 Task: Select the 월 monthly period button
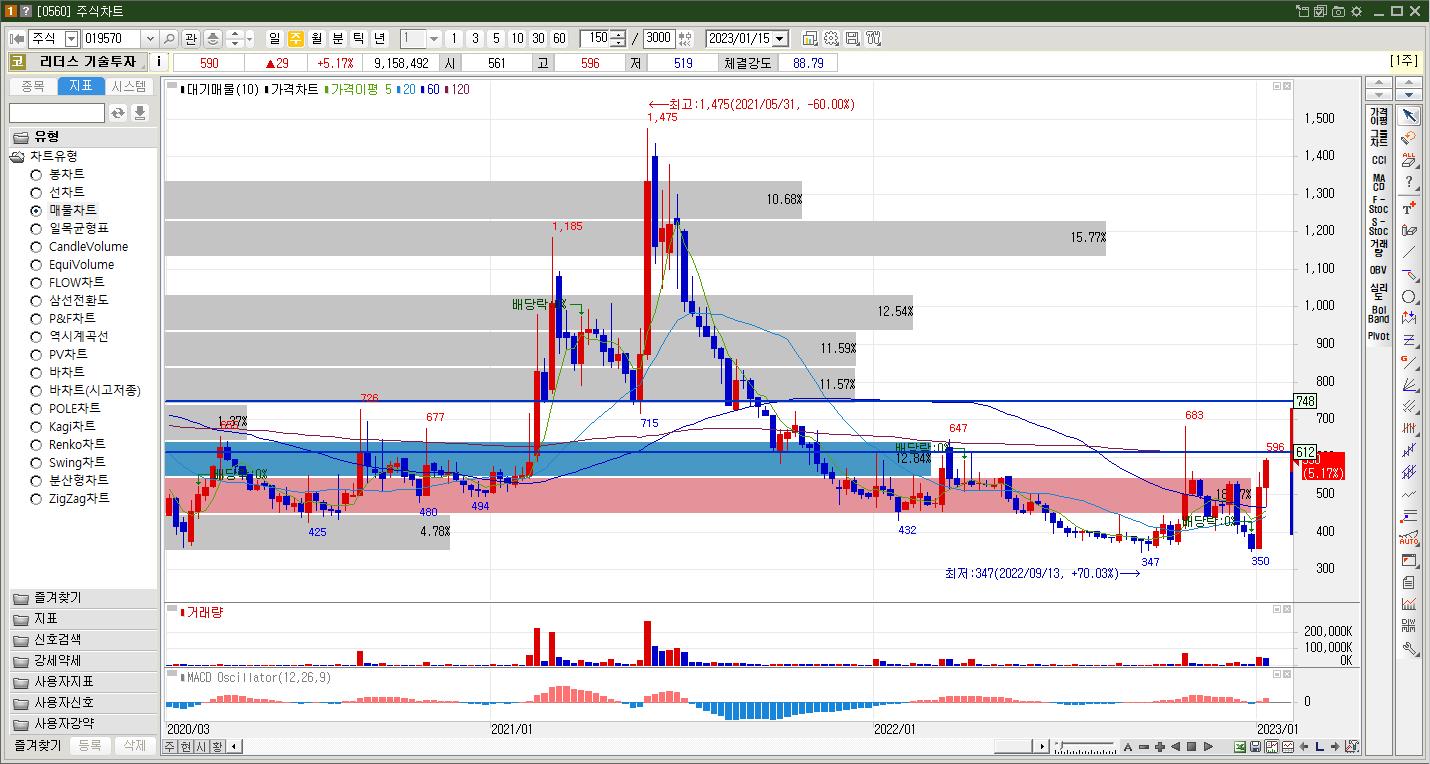coord(317,38)
